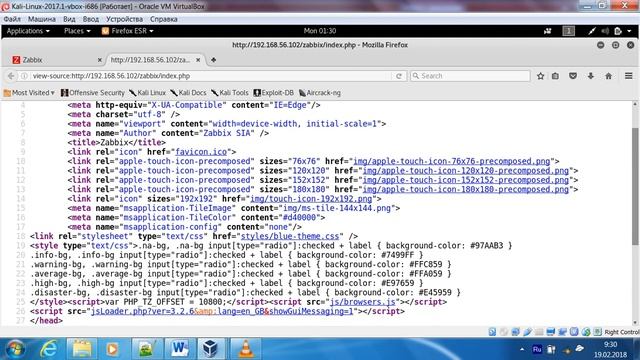640x360 pixels.
Task: Open the Places menu in Kali
Action: click(77, 31)
